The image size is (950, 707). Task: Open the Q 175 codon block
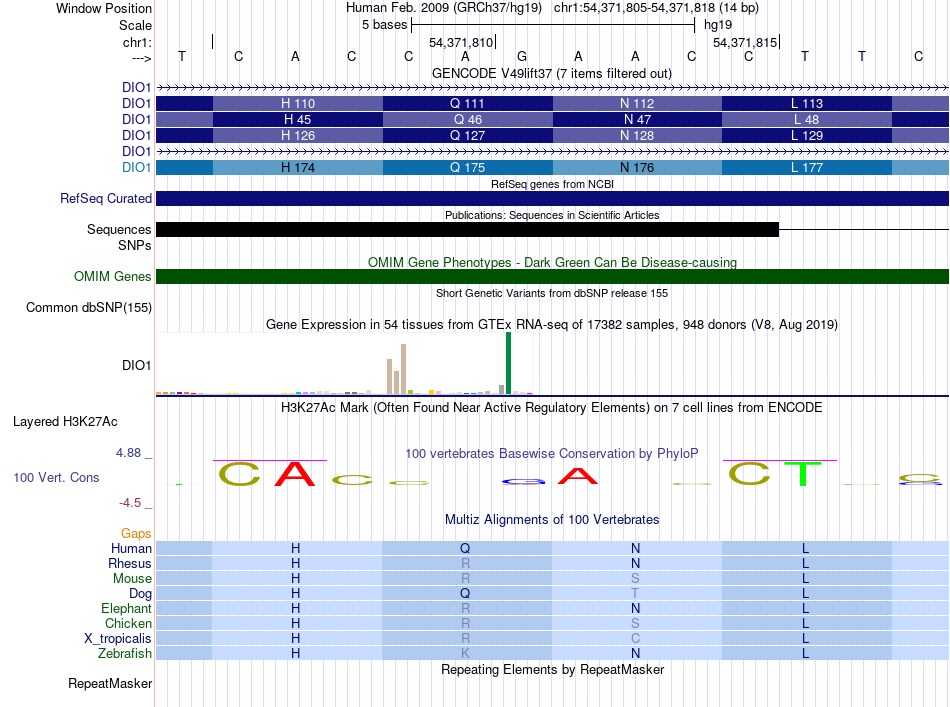[x=468, y=167]
